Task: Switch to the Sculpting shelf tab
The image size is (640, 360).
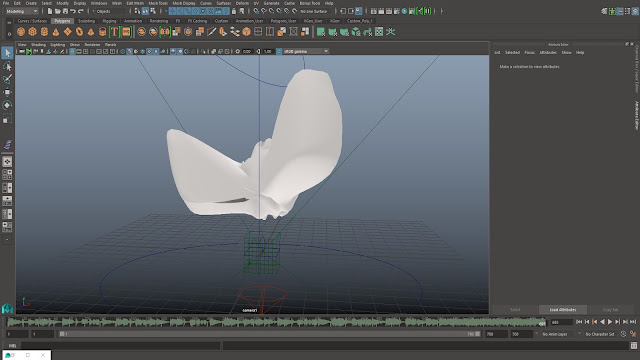Action: (86, 21)
